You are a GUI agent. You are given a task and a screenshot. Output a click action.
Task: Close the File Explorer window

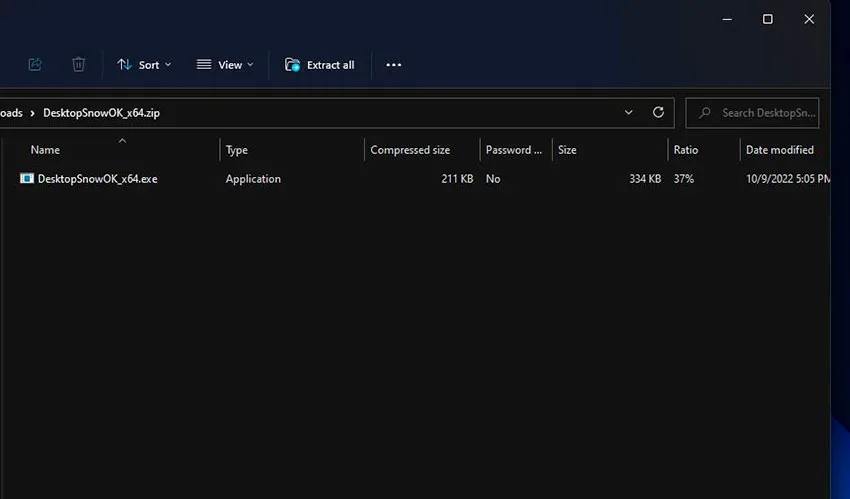point(809,19)
